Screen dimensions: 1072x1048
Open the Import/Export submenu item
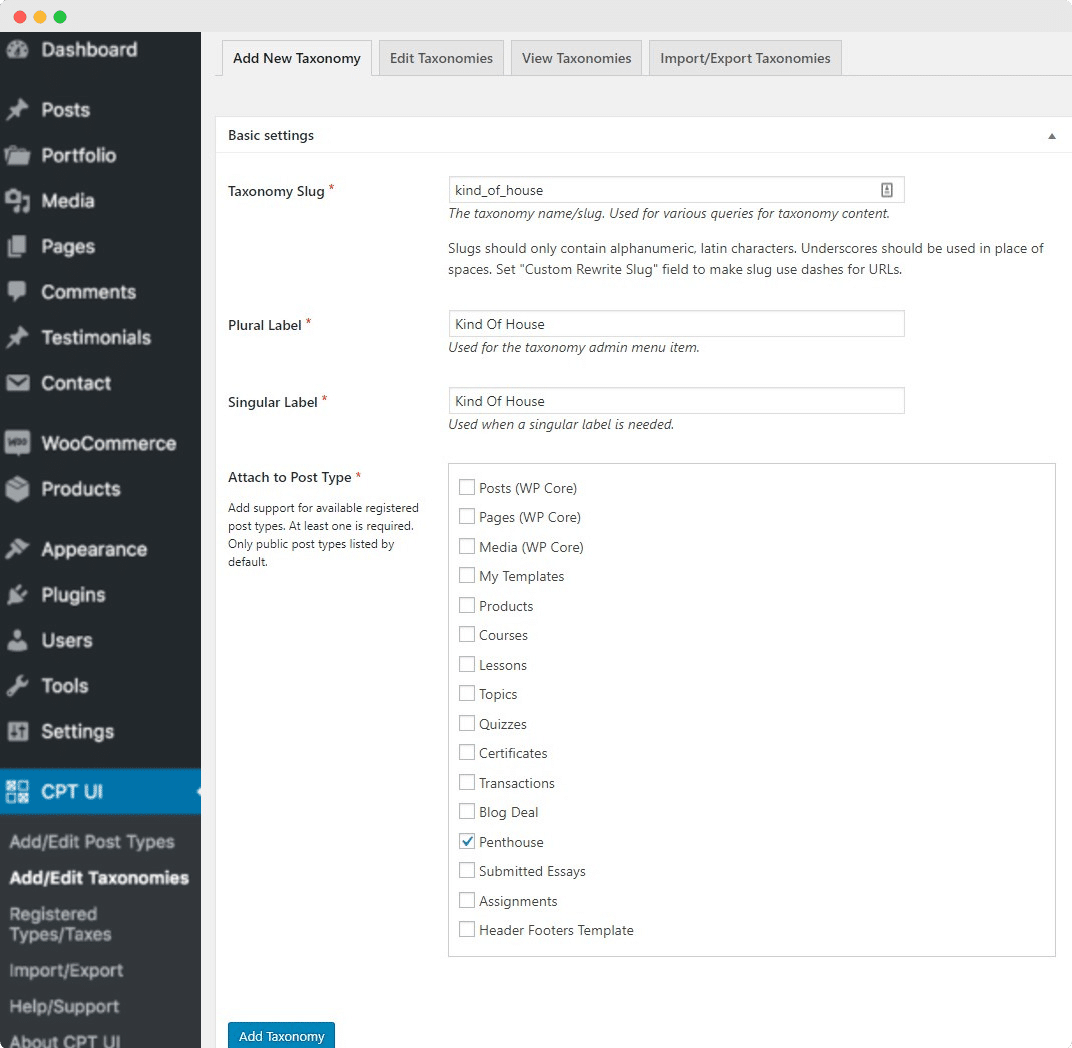point(66,970)
